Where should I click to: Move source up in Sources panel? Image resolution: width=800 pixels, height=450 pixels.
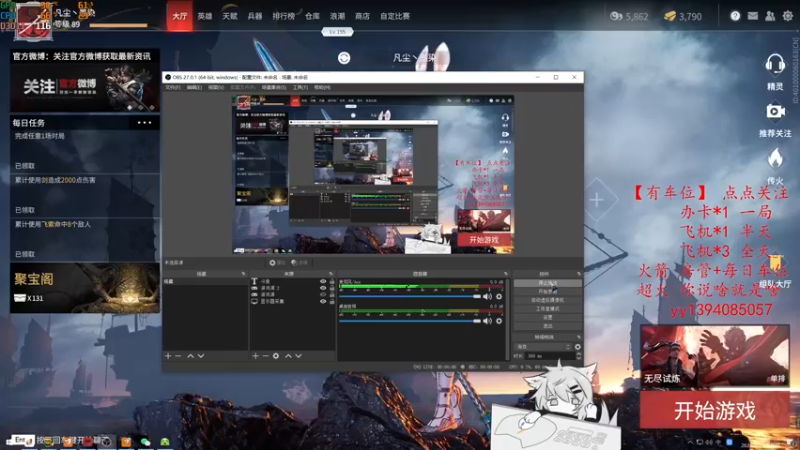pos(288,356)
